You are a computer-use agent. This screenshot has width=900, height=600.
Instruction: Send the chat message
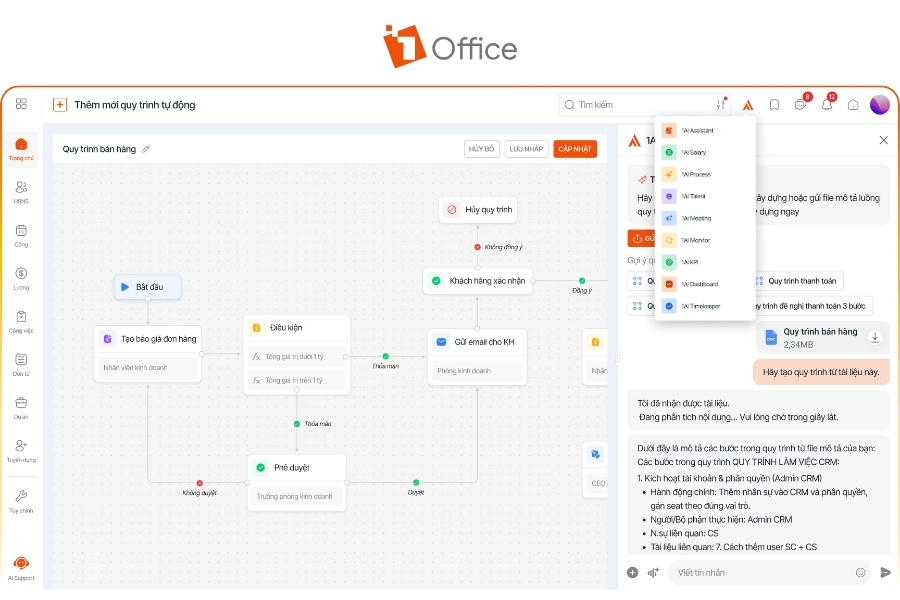pos(885,572)
